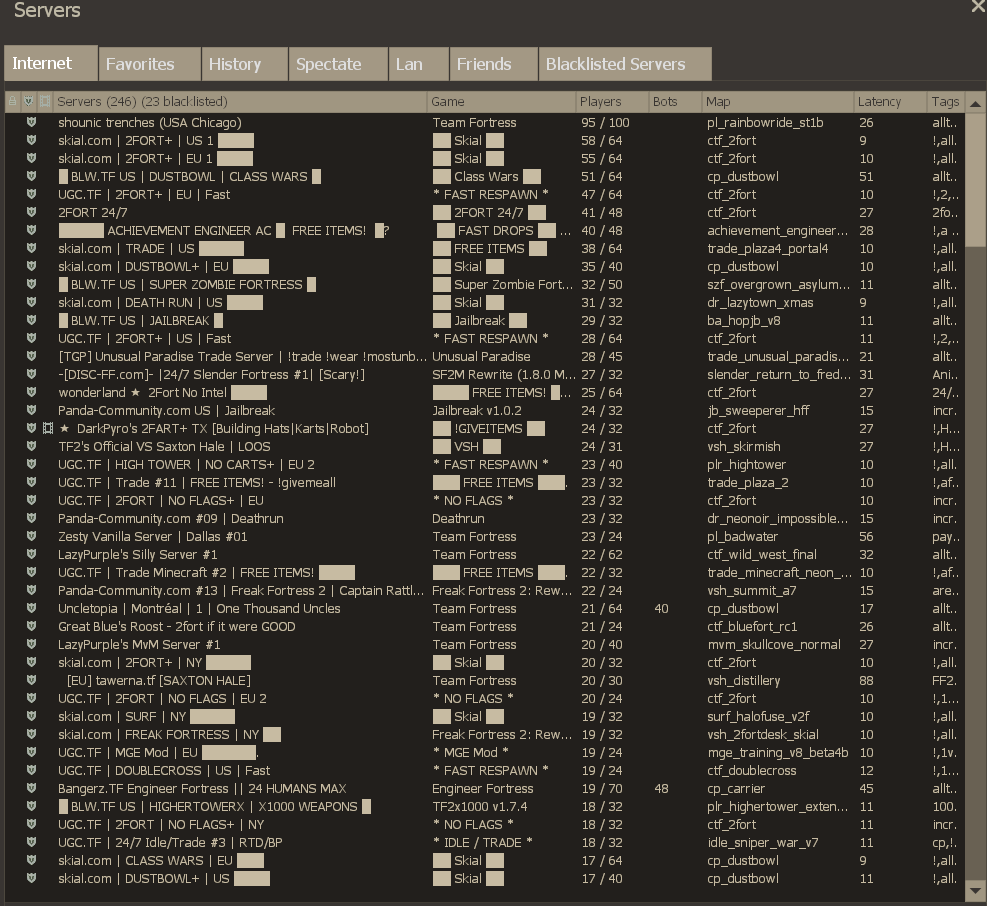Sort by the Servers (246) name column
Screen dimensions: 987x906
click(x=239, y=101)
